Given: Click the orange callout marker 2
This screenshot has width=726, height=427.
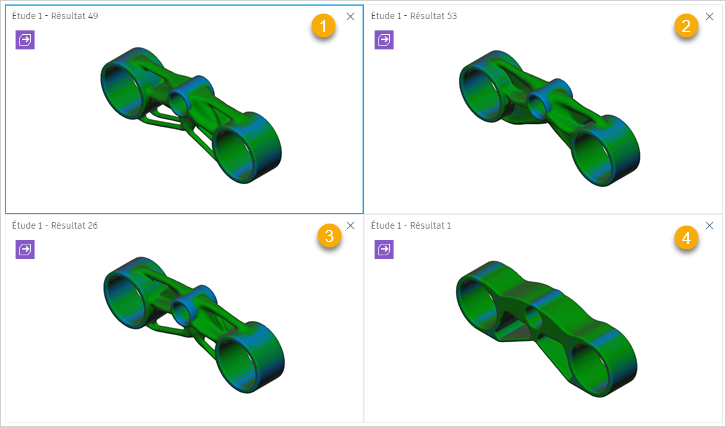Looking at the screenshot, I should [x=686, y=26].
